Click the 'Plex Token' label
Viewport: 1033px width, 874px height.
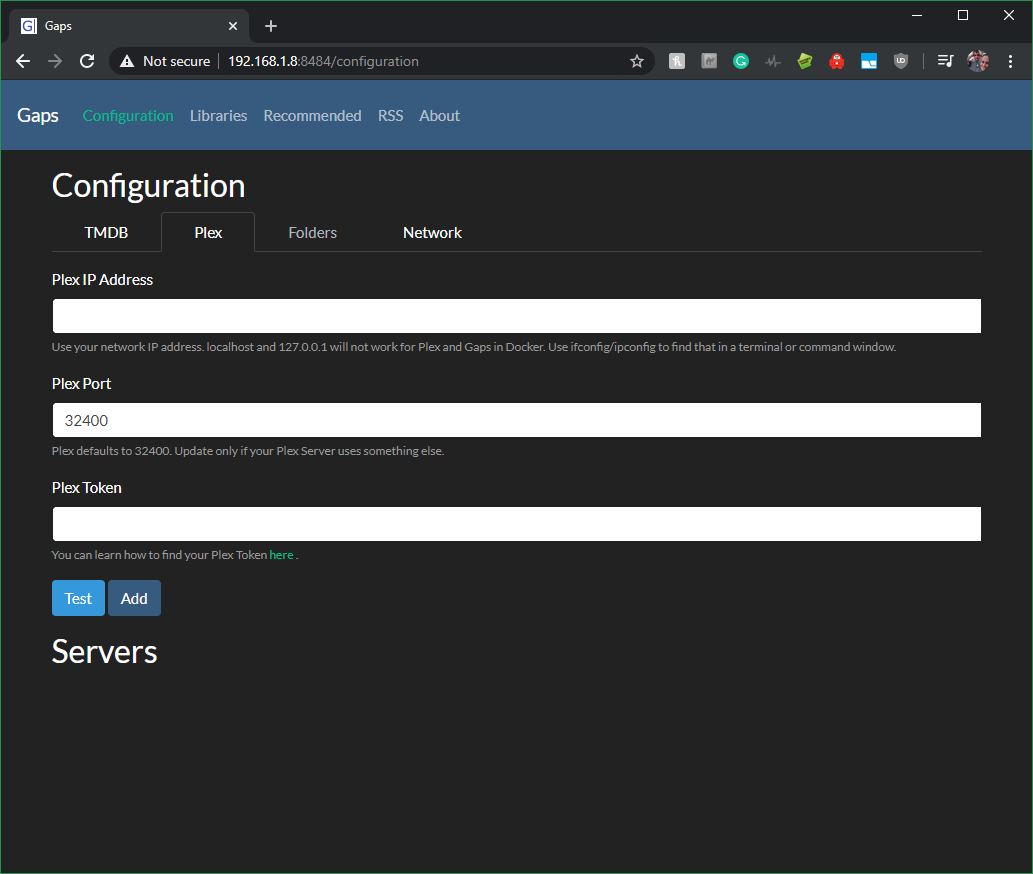[x=87, y=487]
